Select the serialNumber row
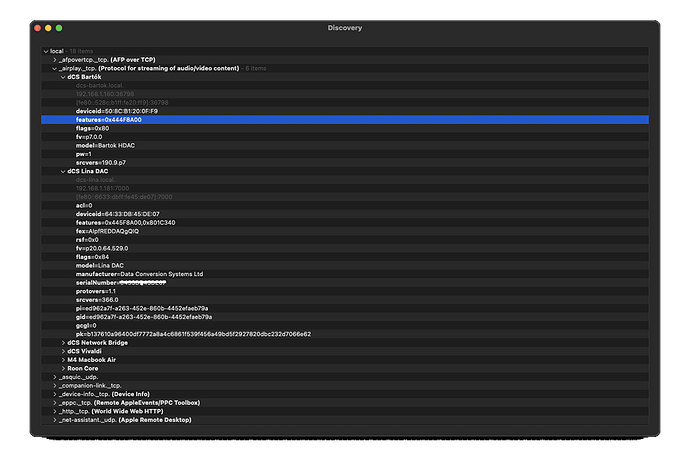 point(345,283)
